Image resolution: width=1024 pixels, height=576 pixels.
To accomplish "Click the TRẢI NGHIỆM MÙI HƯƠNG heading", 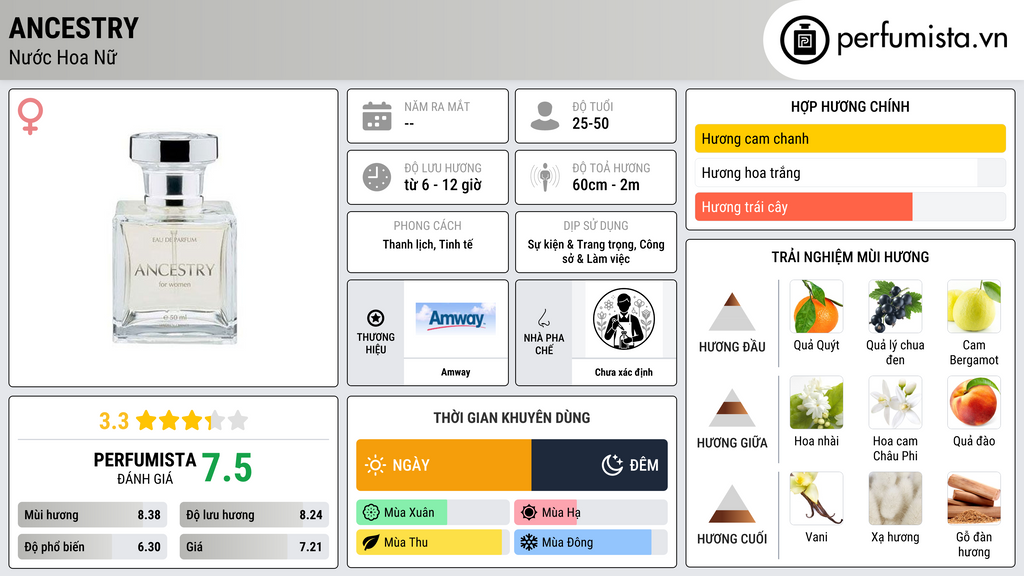I will [x=850, y=257].
